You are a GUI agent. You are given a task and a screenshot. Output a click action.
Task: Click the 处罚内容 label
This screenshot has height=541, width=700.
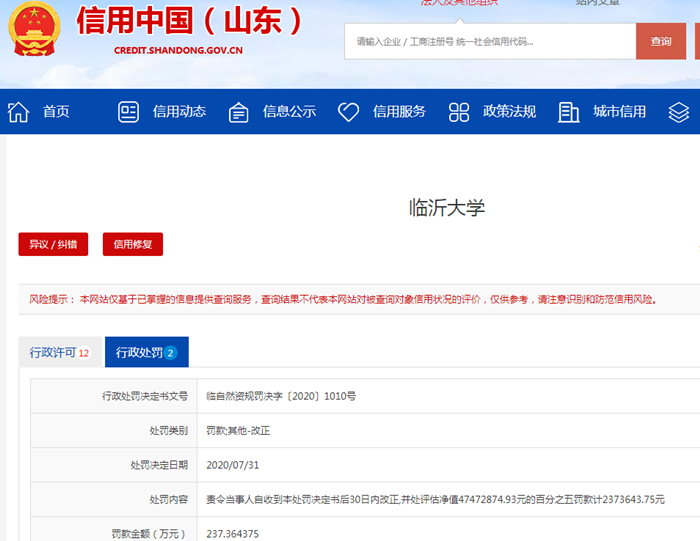169,499
